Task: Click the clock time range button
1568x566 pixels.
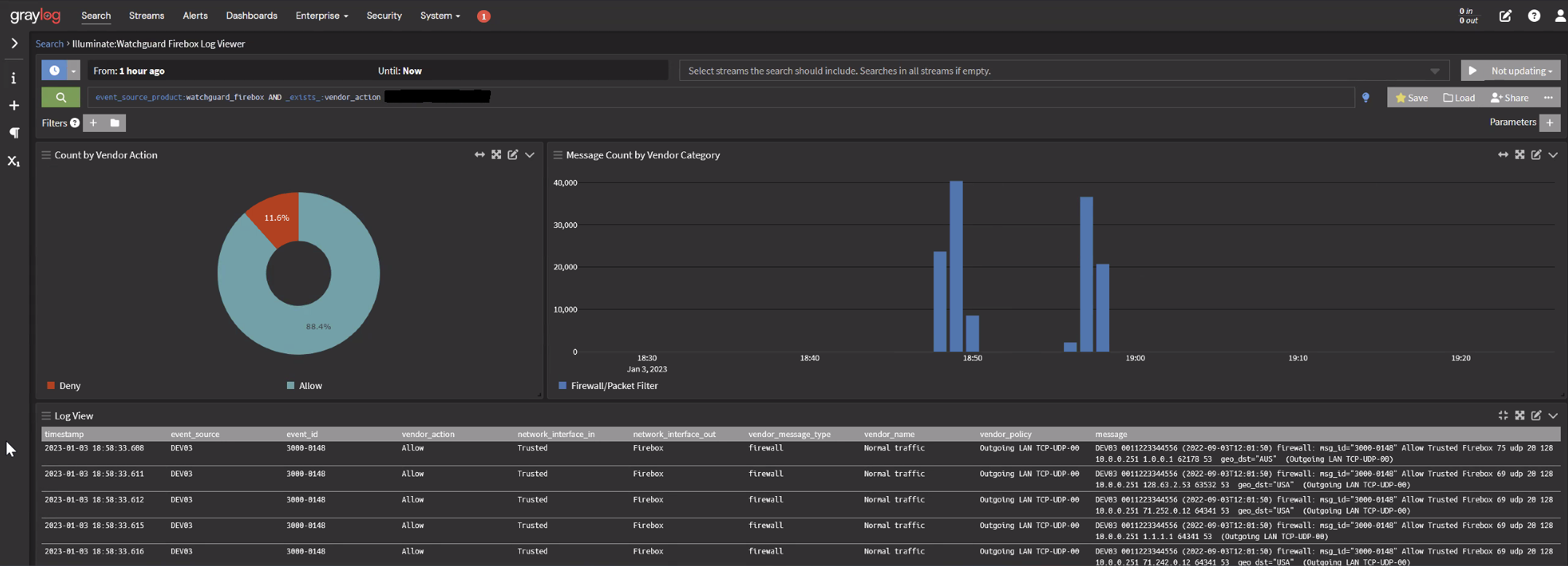Action: [x=55, y=71]
